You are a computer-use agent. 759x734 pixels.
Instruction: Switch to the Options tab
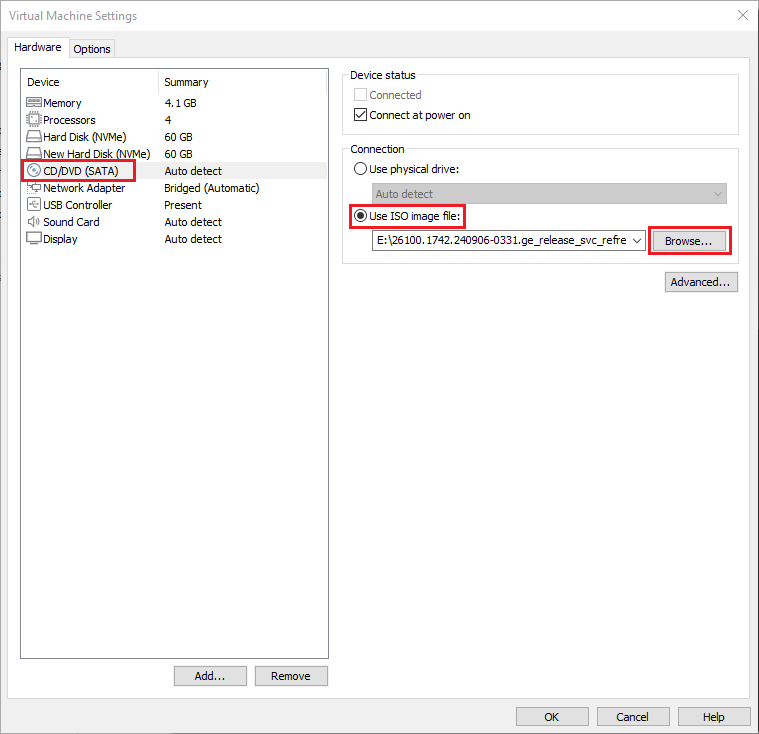click(92, 49)
